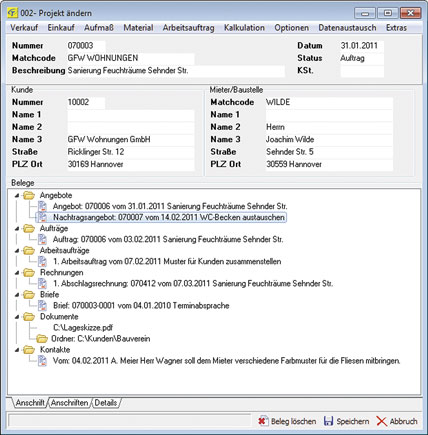Click the Abschlagsrechnung 070412 document icon

[x=42, y=283]
